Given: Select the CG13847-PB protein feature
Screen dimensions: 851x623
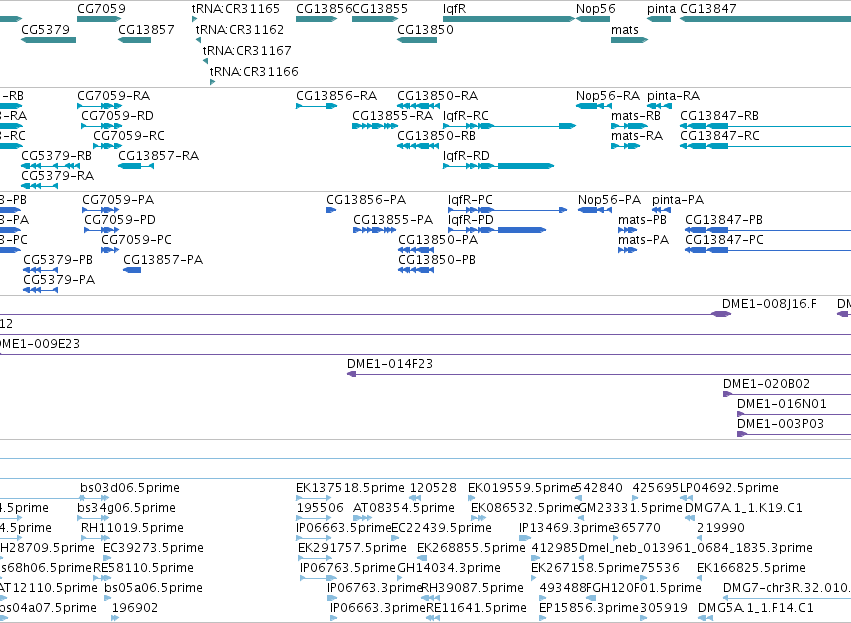Looking at the screenshot, I should [768, 230].
